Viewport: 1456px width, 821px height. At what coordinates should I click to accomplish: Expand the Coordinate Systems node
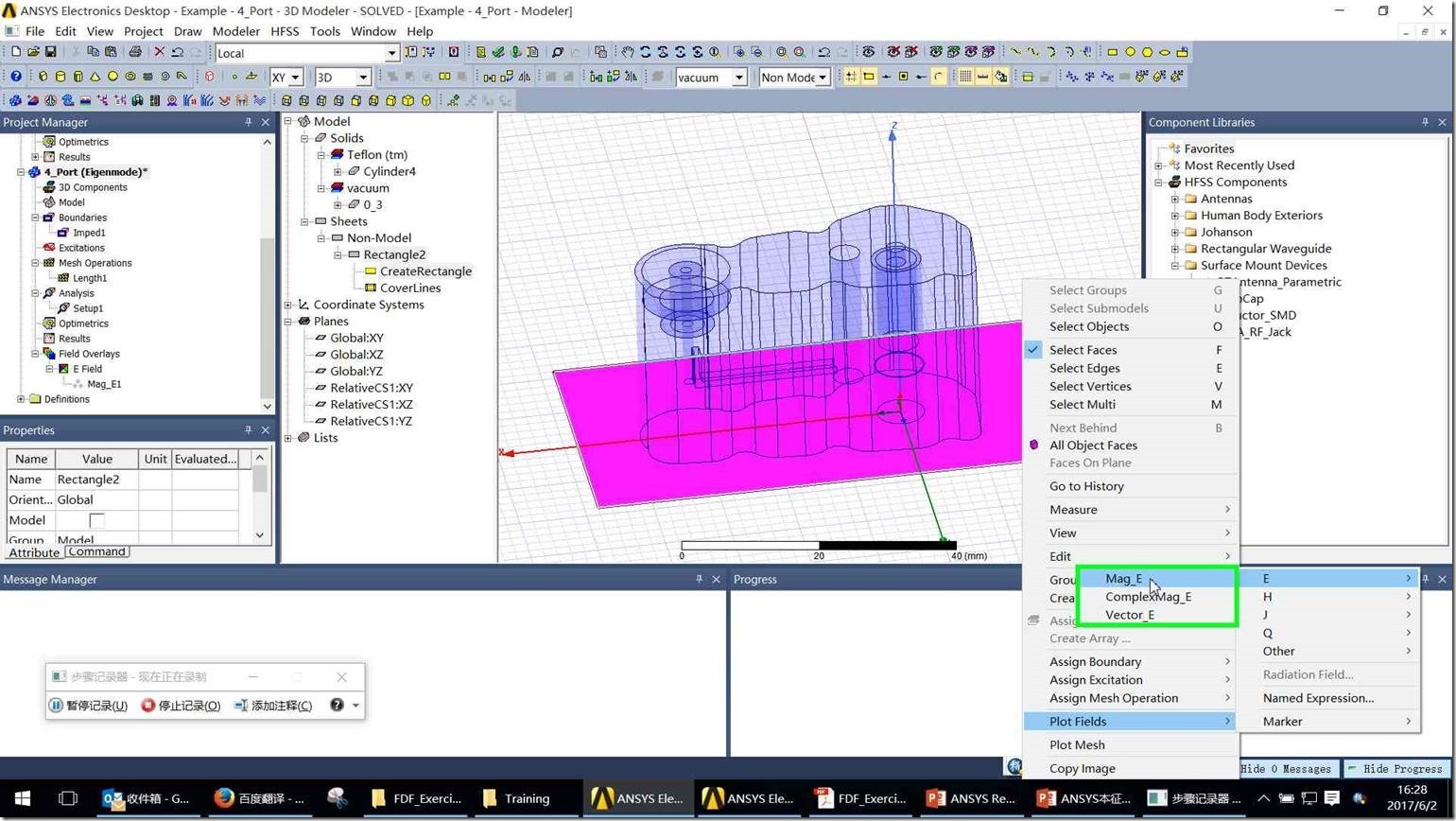click(x=288, y=305)
